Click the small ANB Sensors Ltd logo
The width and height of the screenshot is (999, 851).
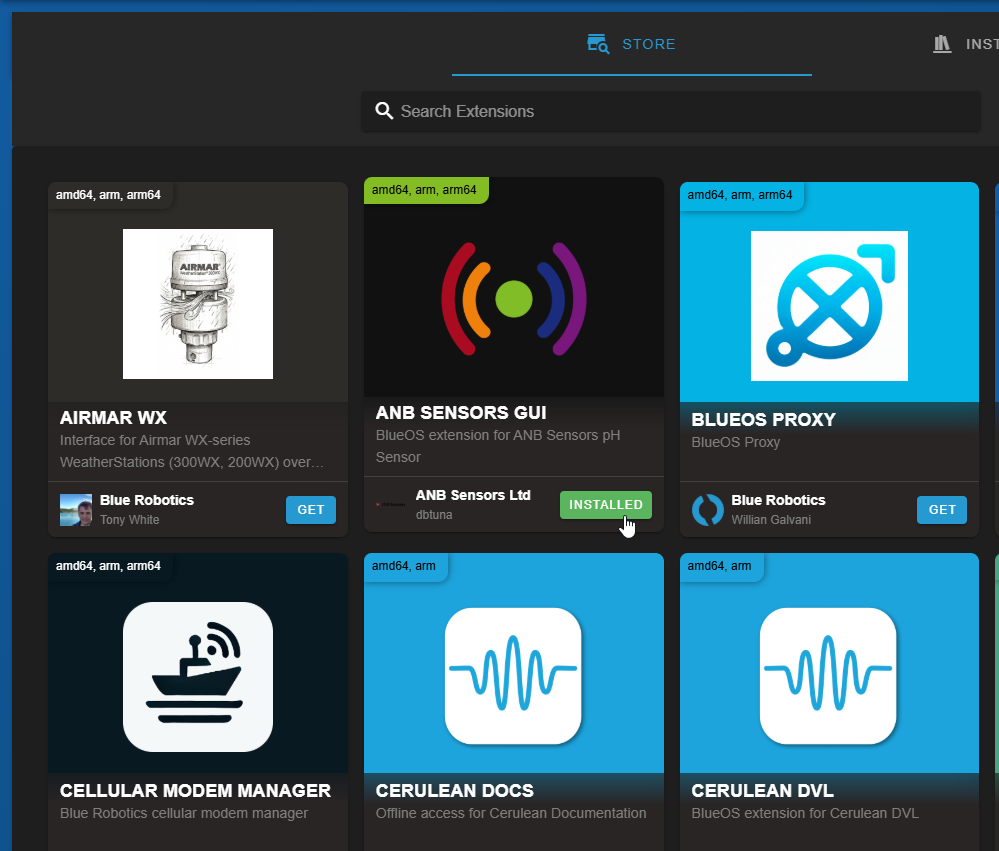(391, 504)
